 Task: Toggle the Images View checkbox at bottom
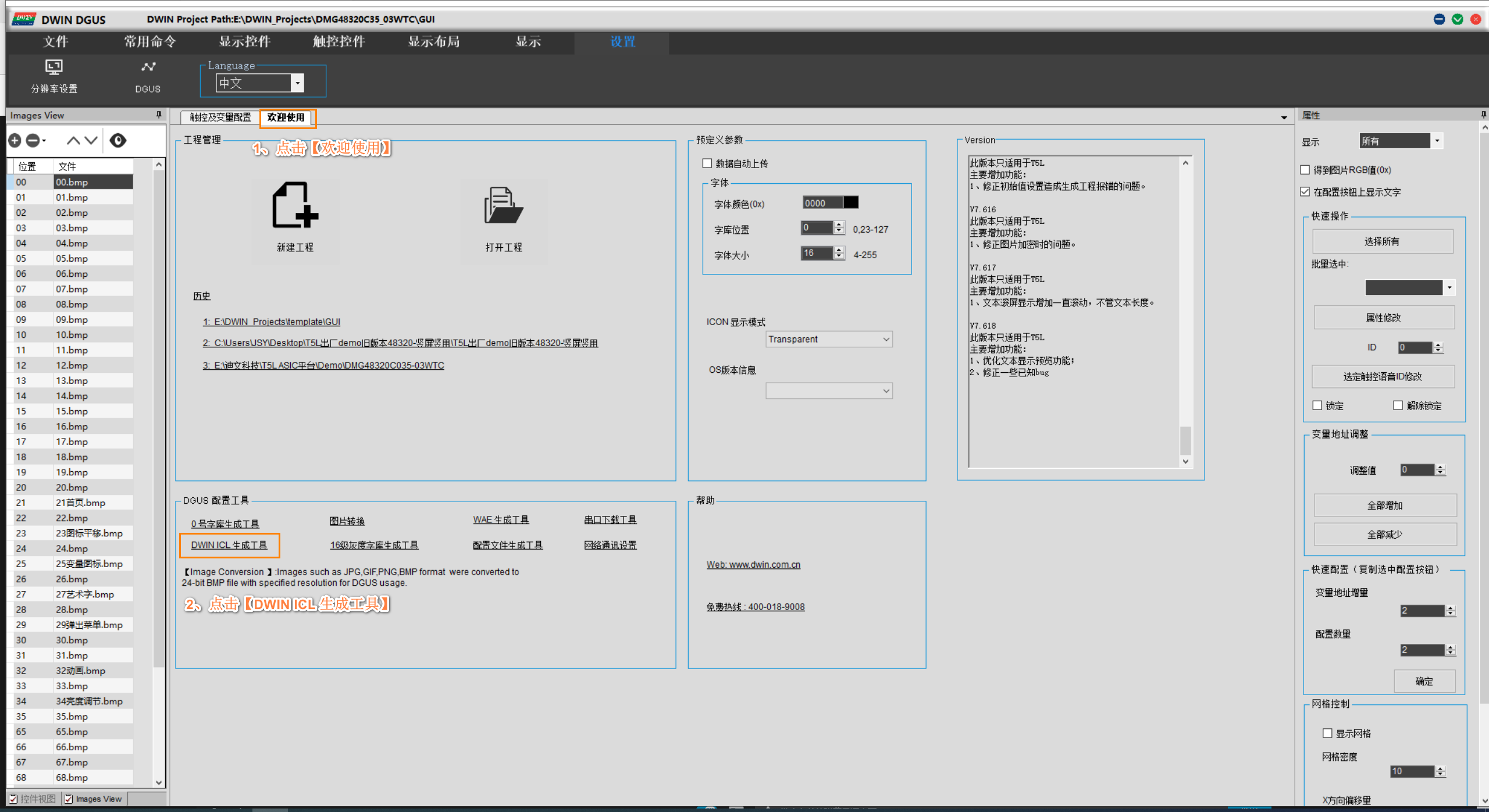click(x=69, y=799)
